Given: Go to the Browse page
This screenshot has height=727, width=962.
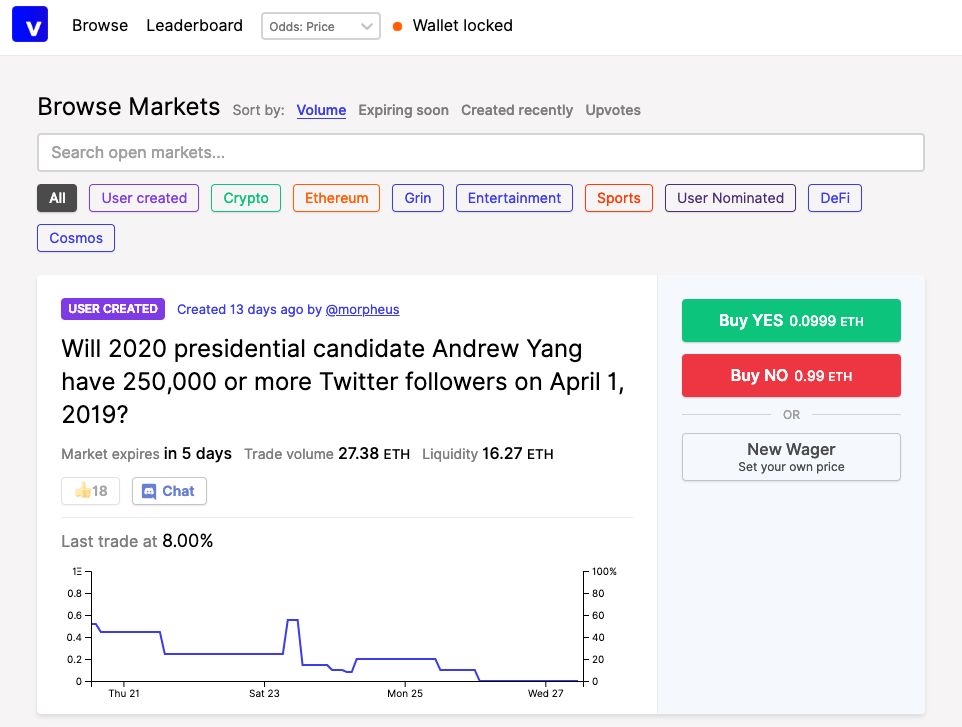Looking at the screenshot, I should pos(100,25).
